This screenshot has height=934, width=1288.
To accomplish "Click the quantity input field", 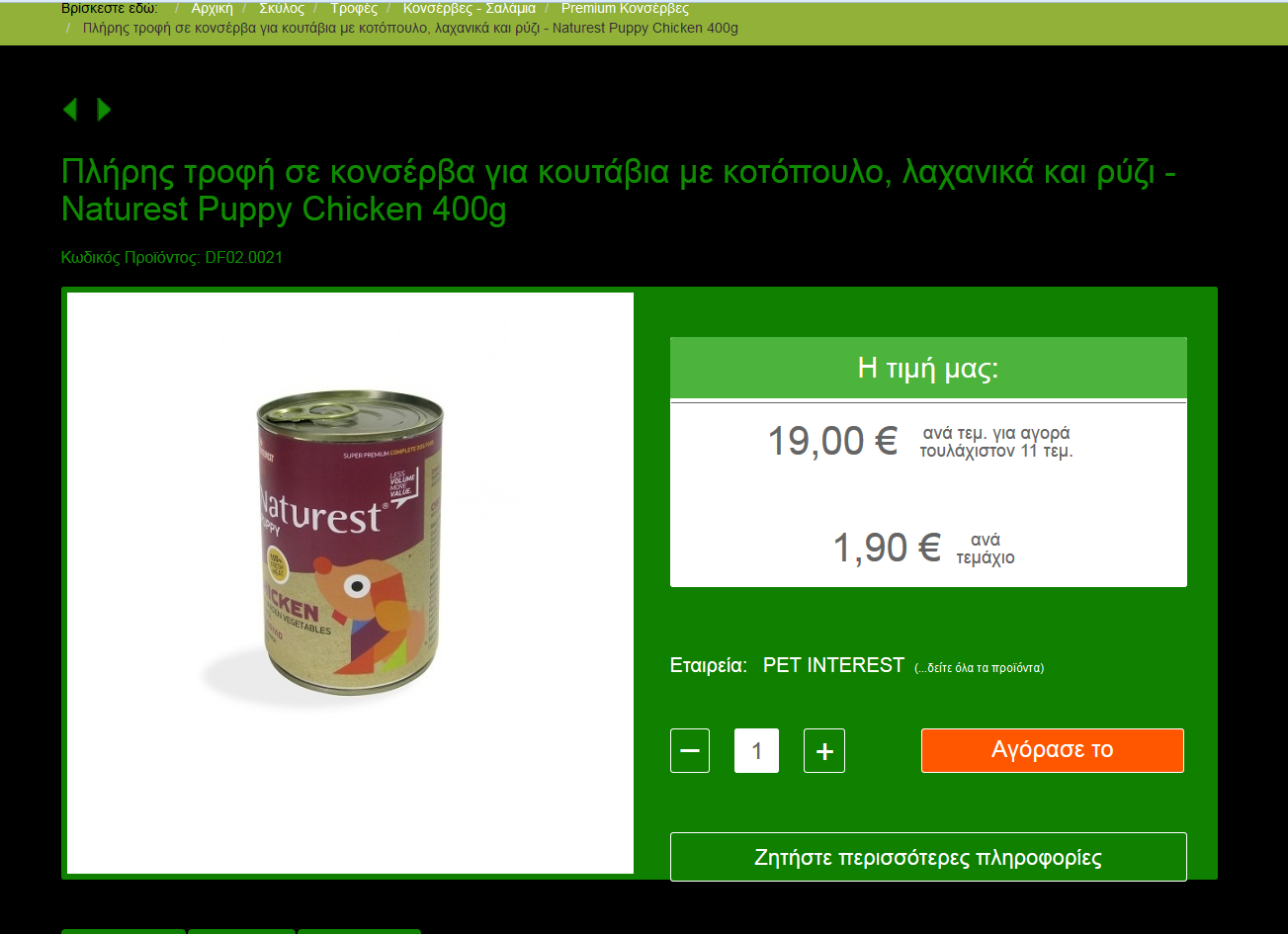I will [x=756, y=751].
